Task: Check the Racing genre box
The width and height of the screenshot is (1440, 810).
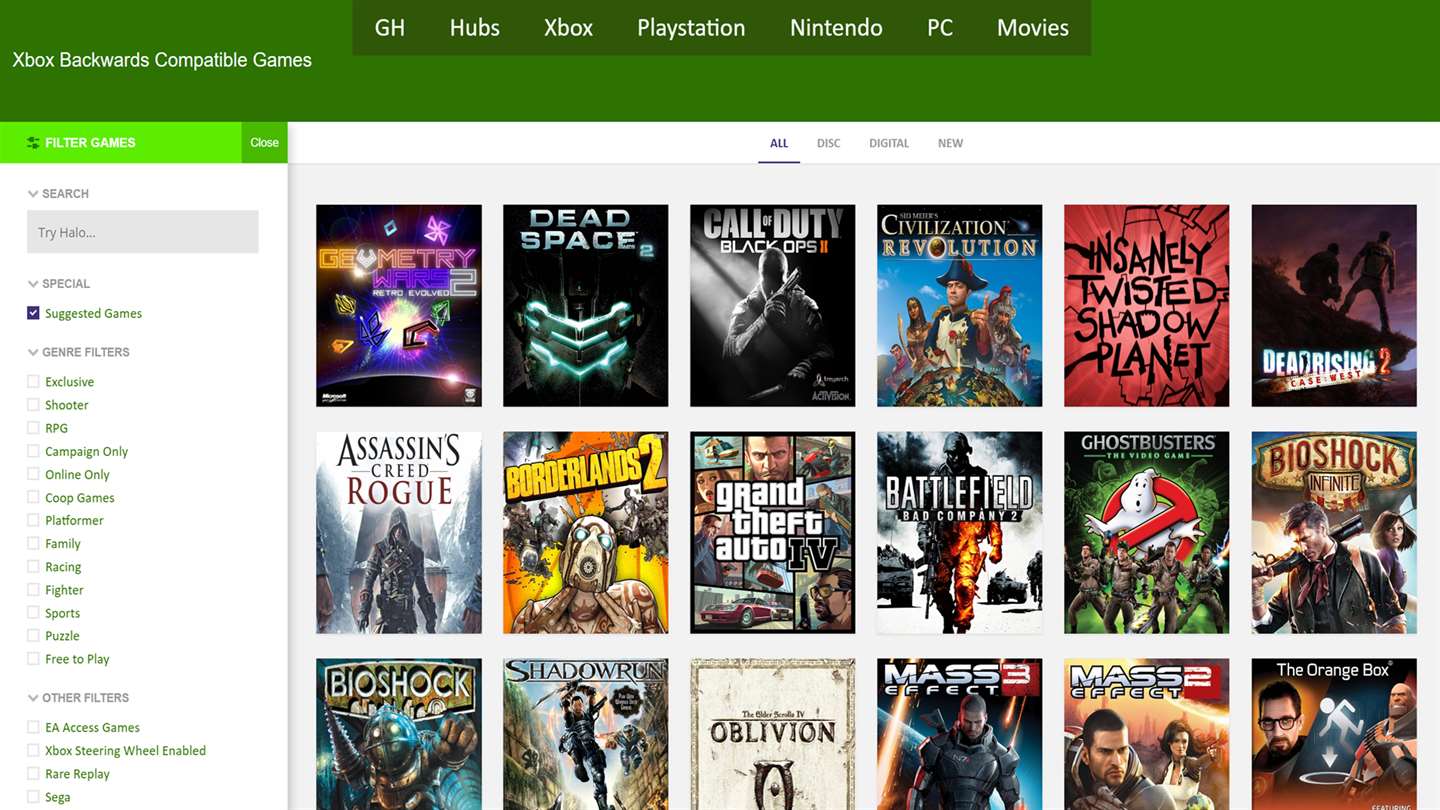Action: tap(33, 566)
